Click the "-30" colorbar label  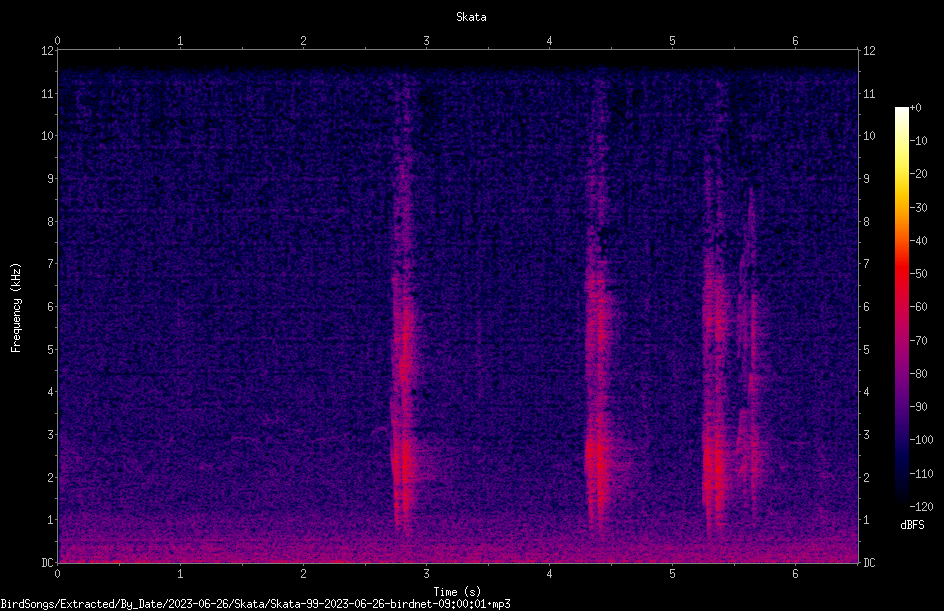918,208
